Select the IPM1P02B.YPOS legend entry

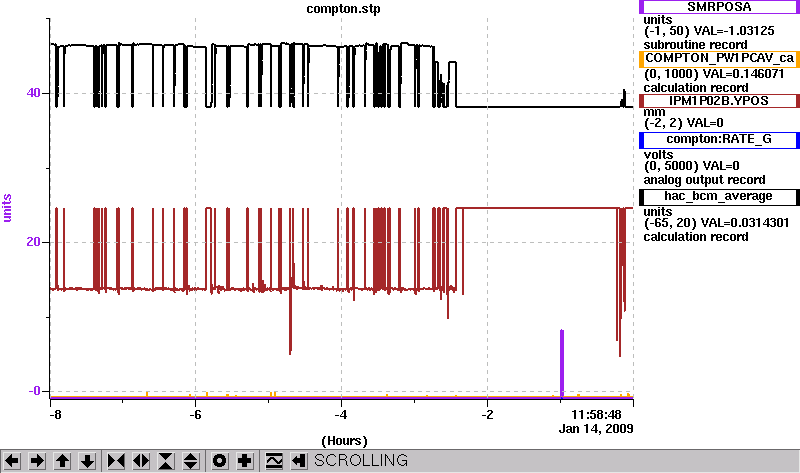[719, 101]
